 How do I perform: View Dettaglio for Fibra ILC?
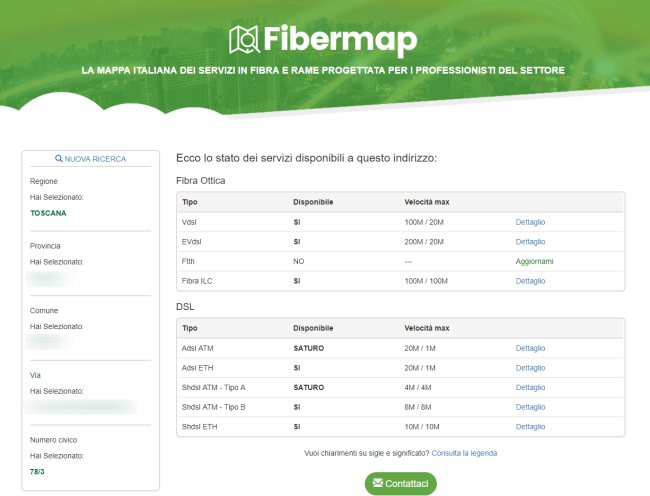pyautogui.click(x=530, y=281)
